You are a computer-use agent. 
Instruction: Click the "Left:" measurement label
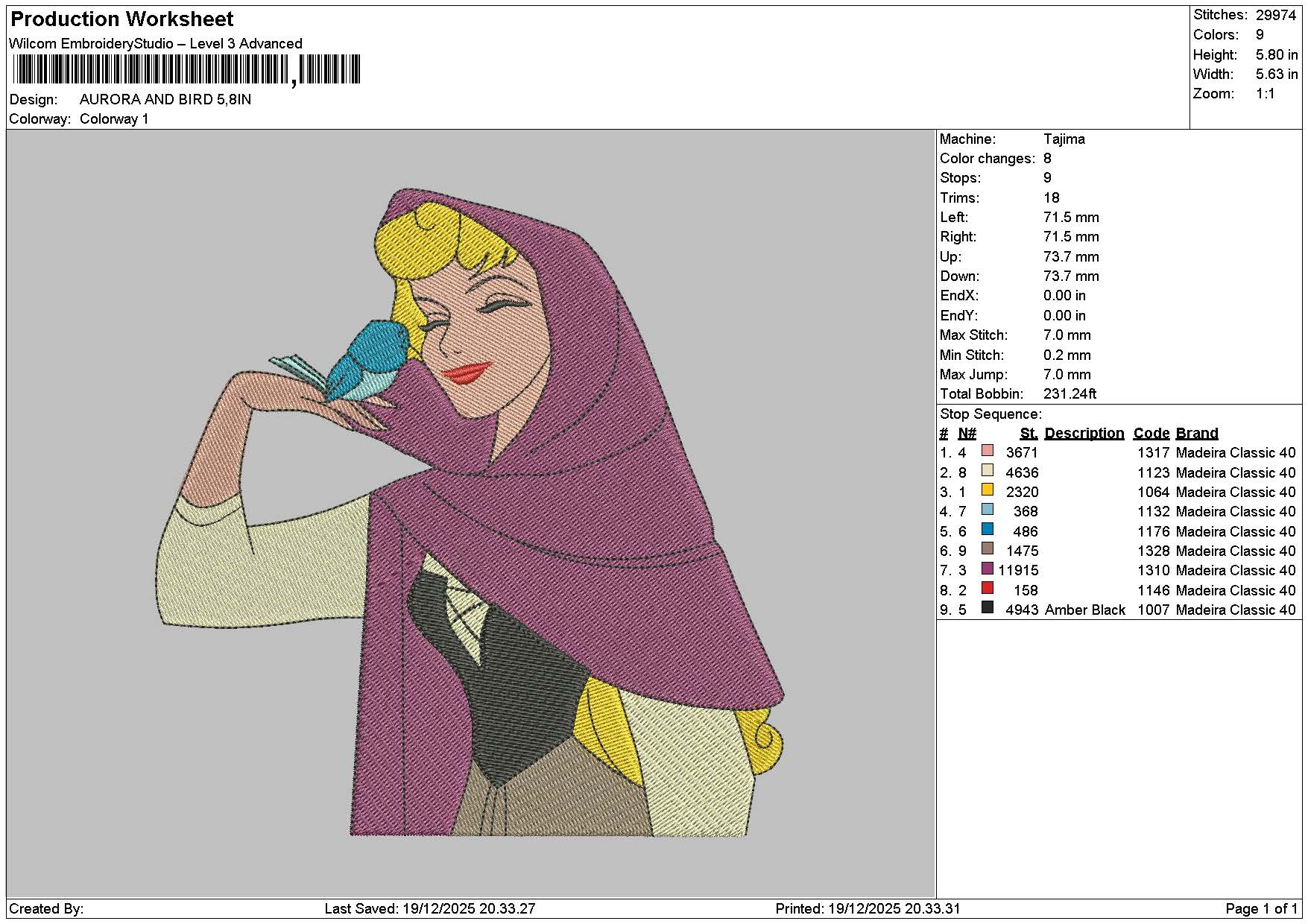[x=954, y=218]
